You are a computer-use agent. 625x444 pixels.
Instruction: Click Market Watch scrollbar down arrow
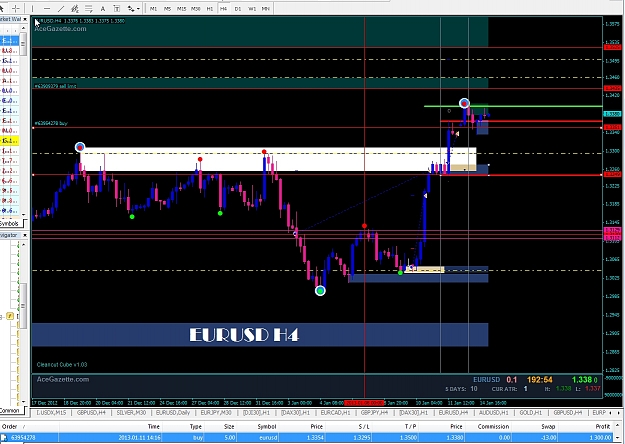(x=24, y=214)
